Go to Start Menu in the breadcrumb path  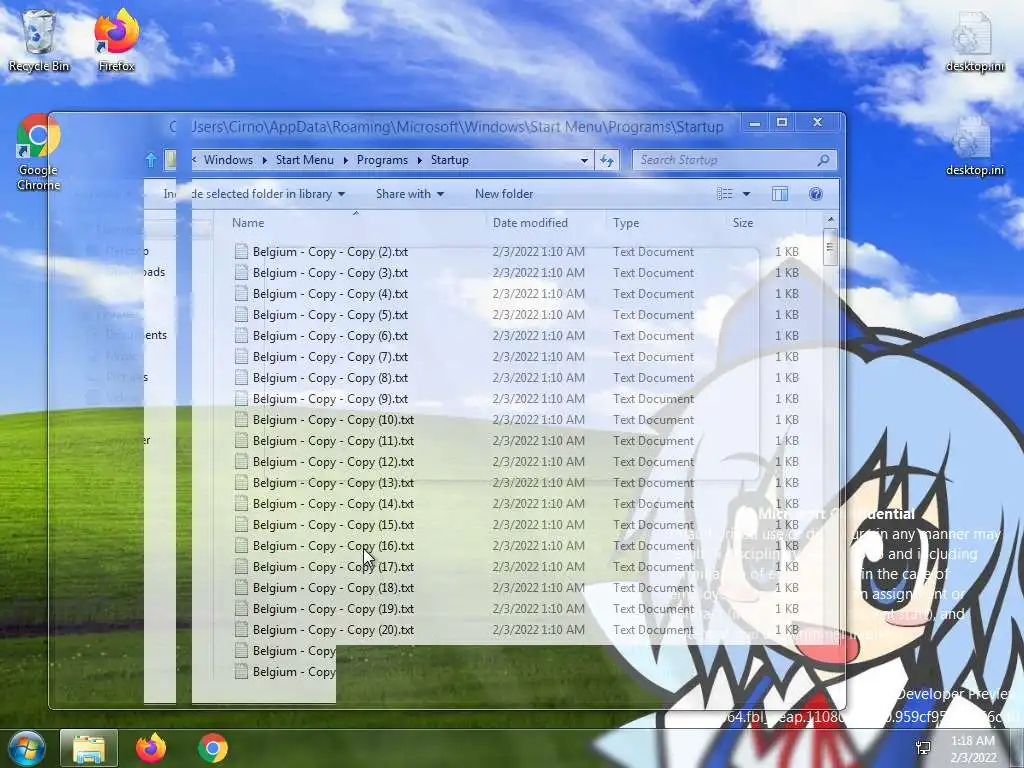(x=304, y=160)
